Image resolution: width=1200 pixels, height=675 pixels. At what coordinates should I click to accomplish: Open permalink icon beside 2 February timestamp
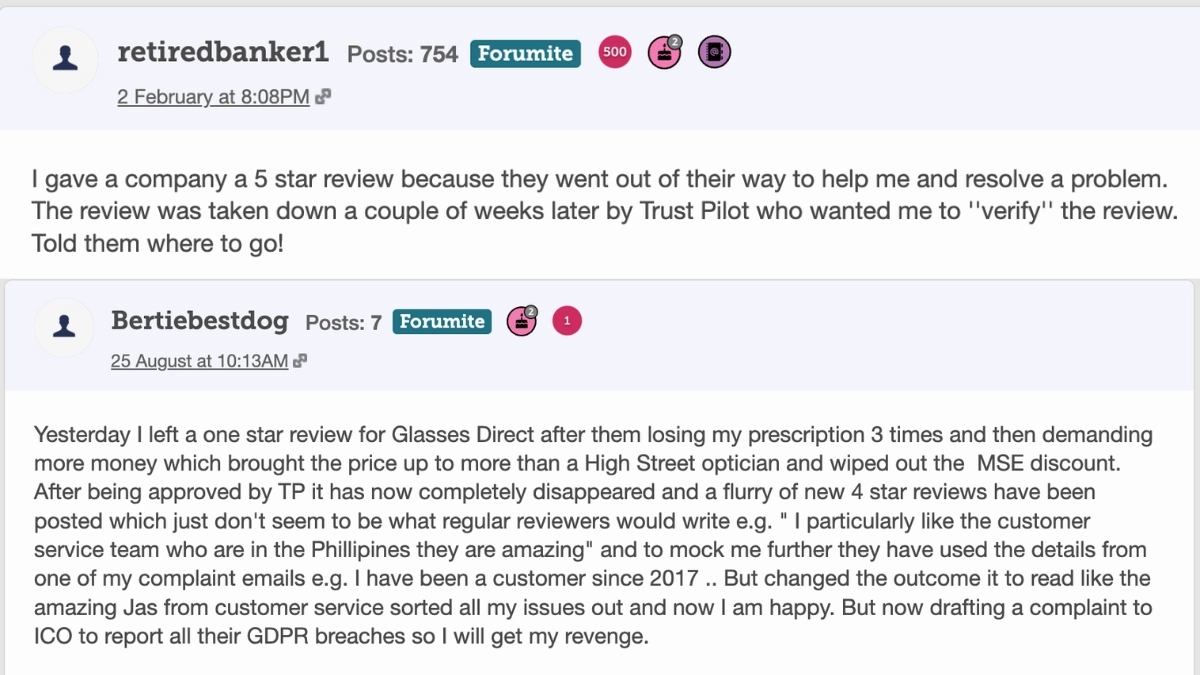coord(323,97)
